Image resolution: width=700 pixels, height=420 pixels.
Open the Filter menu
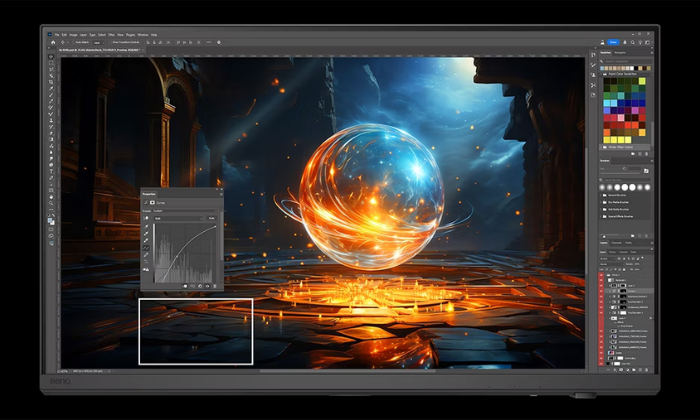pyautogui.click(x=112, y=34)
